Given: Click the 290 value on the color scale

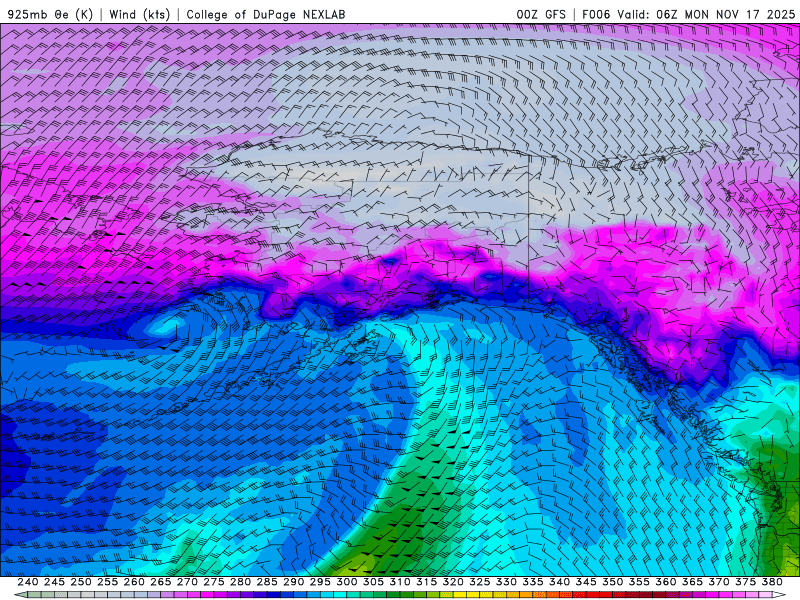Looking at the screenshot, I should 293,582.
